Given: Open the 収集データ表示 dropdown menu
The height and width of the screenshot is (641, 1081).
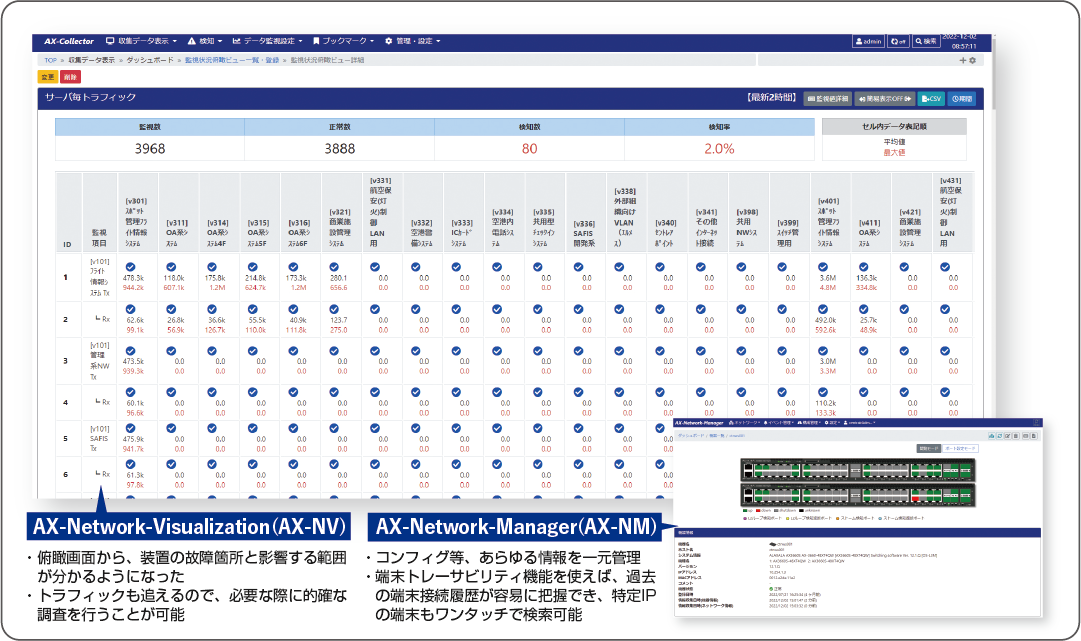Looking at the screenshot, I should [x=141, y=41].
